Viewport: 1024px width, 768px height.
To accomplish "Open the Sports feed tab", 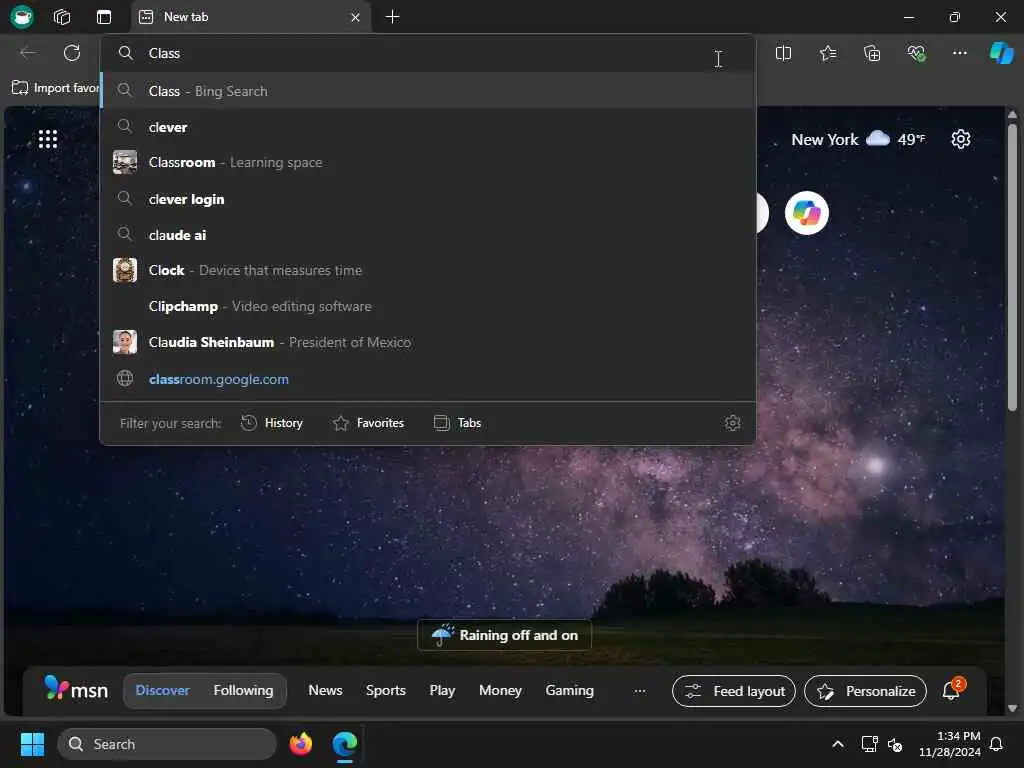I will tap(385, 690).
